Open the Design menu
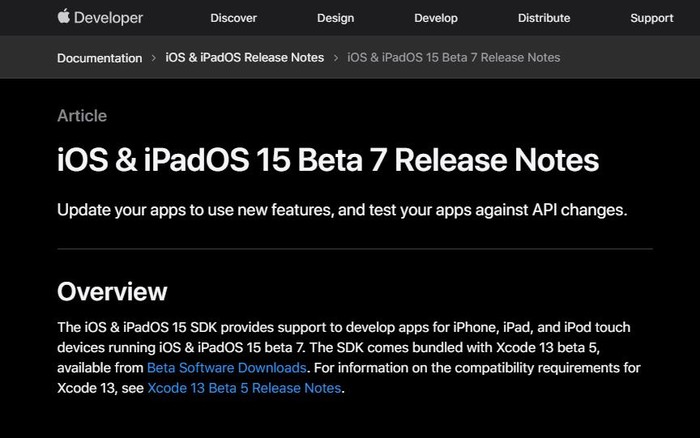The image size is (700, 438). pyautogui.click(x=335, y=18)
